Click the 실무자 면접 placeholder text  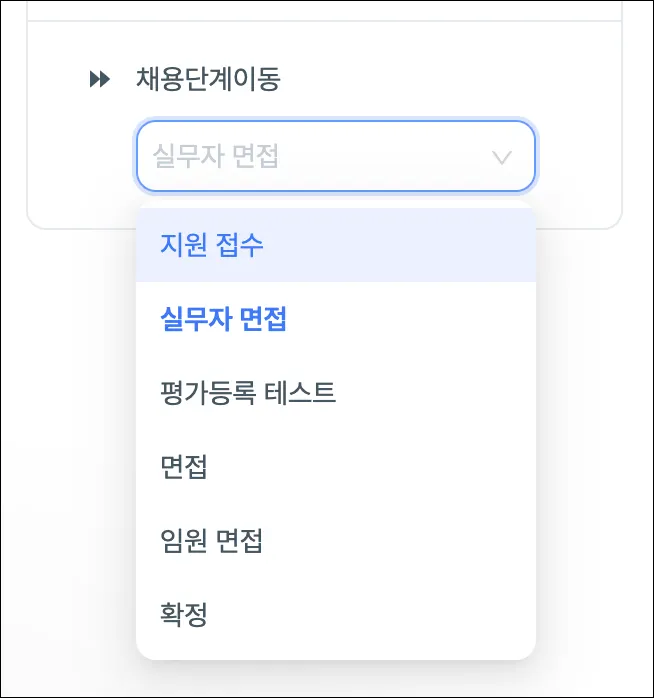point(215,156)
